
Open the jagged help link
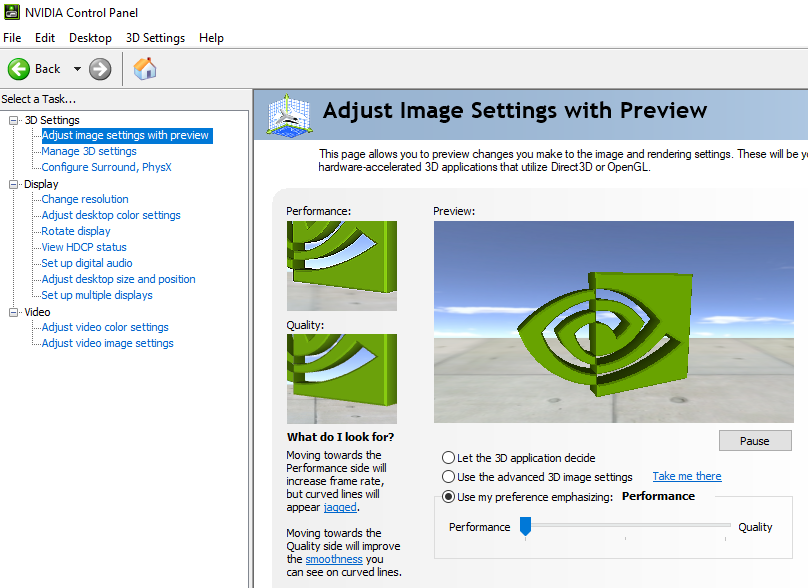coord(340,507)
